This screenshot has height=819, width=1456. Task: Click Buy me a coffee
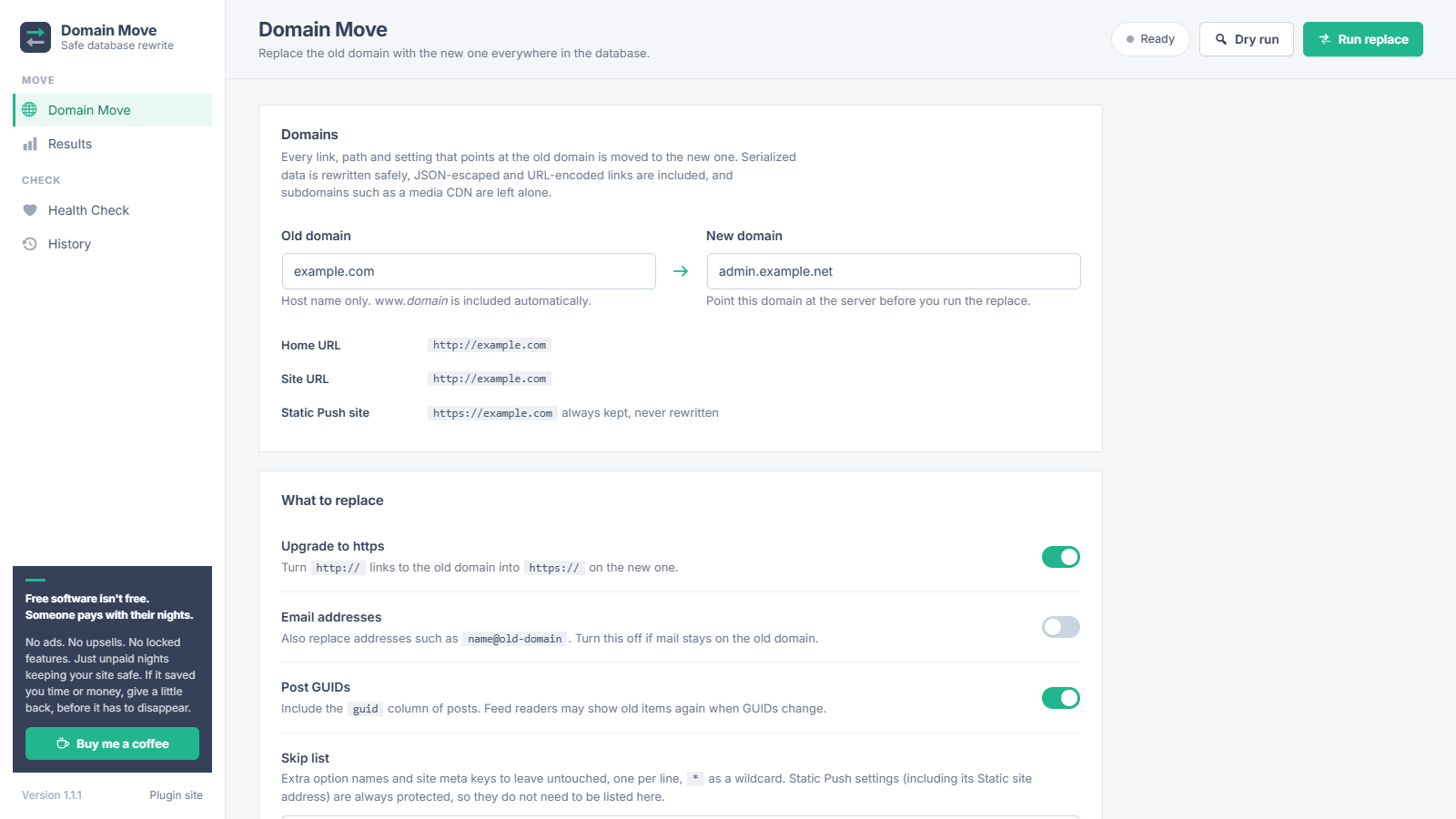[112, 743]
